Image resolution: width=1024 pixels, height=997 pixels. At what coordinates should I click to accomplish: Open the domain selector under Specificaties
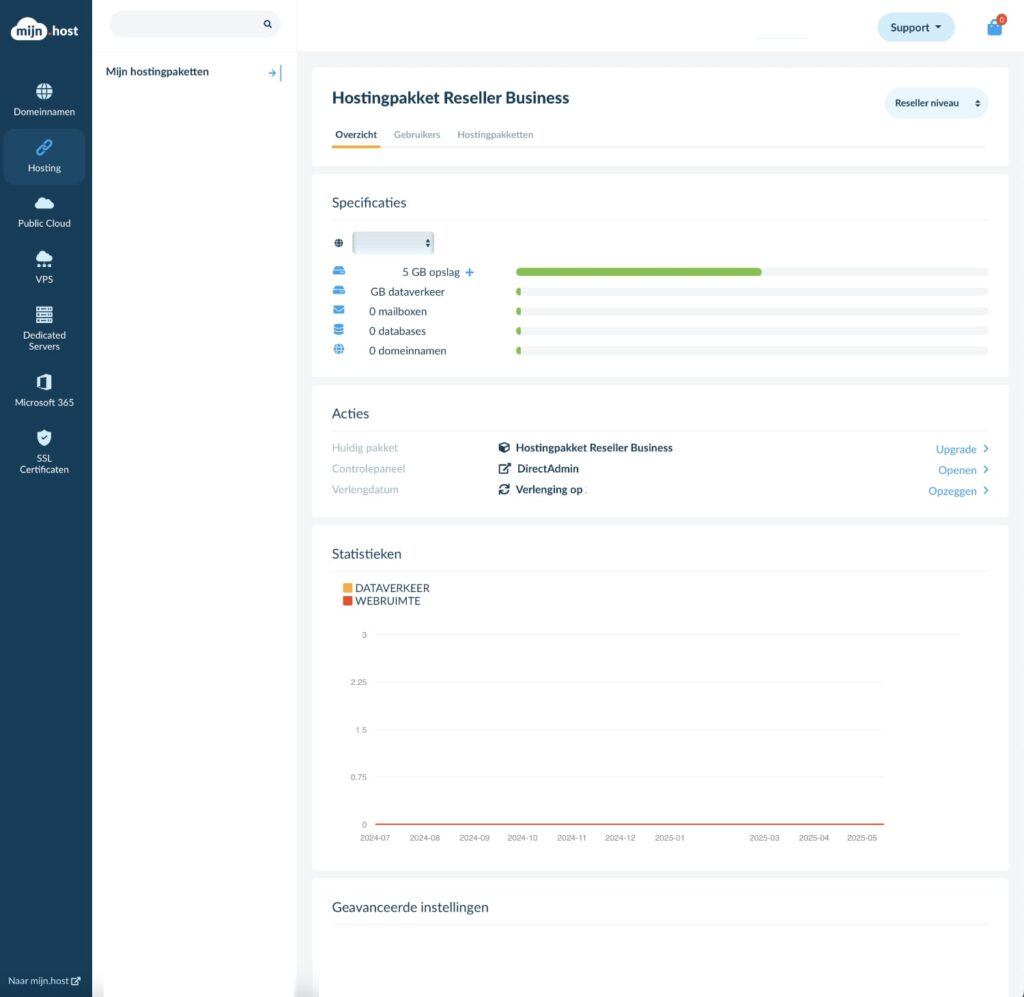[393, 243]
